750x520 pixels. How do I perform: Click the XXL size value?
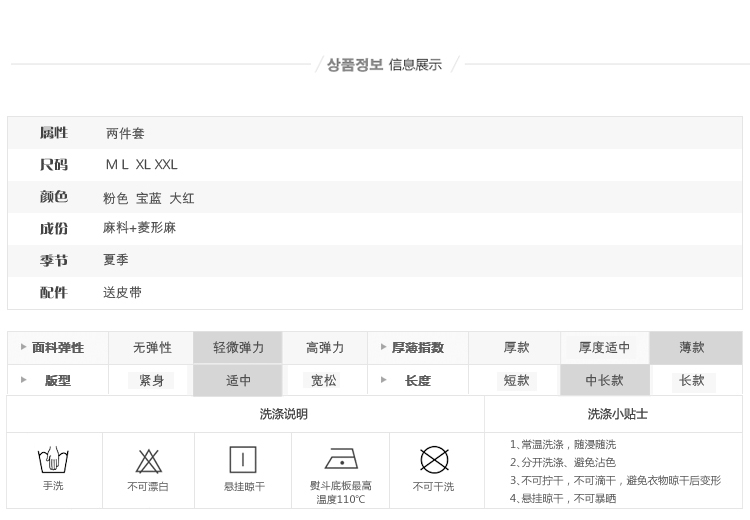pos(166,165)
